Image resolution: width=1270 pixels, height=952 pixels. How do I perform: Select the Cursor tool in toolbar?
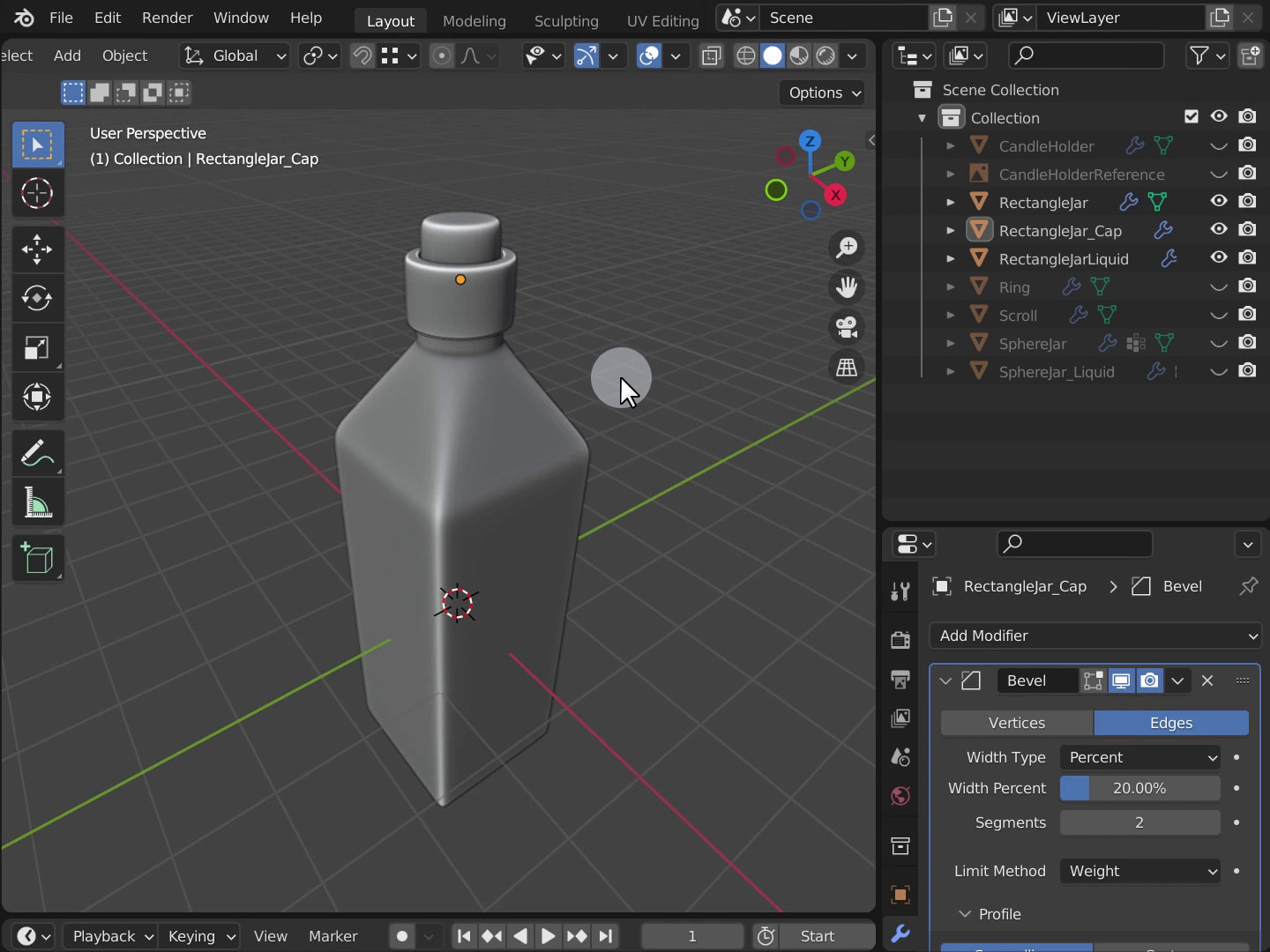(x=37, y=194)
